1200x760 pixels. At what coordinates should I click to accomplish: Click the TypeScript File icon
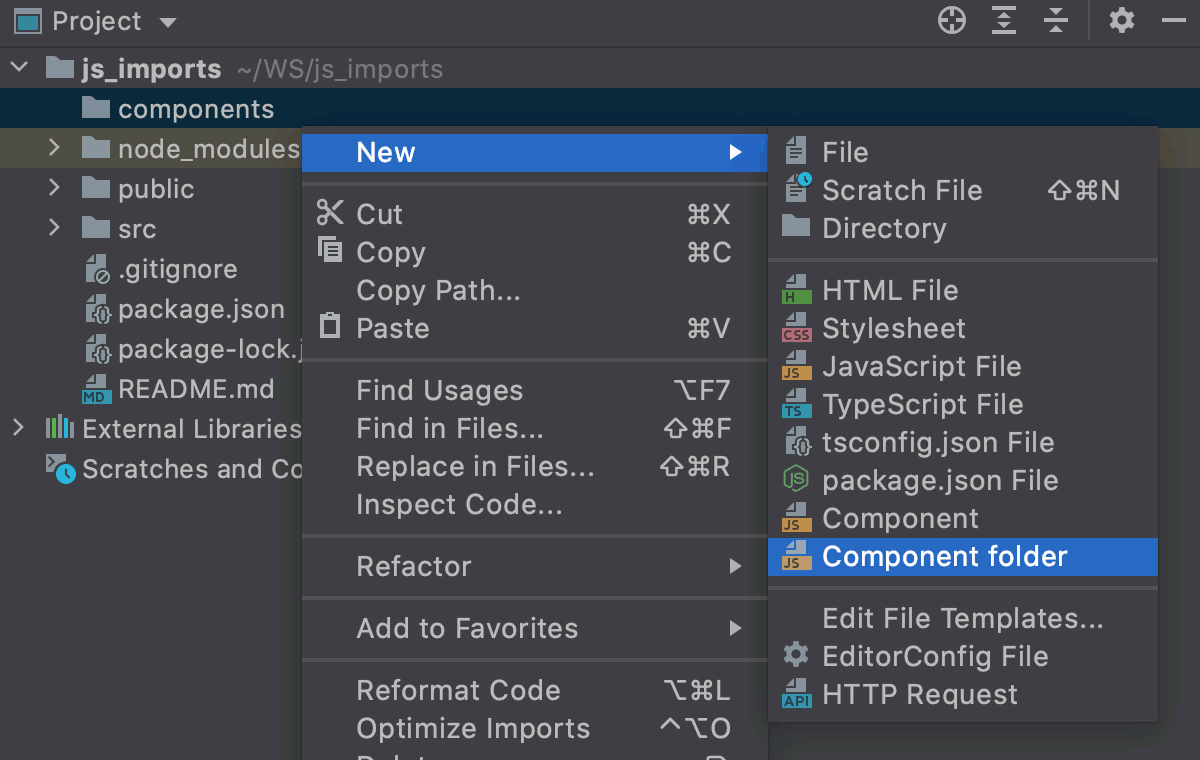[x=797, y=405]
